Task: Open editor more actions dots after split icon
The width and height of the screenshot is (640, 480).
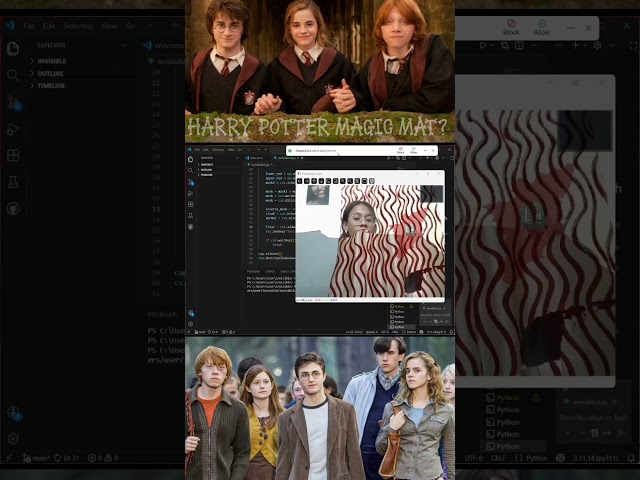Action: 534,45
